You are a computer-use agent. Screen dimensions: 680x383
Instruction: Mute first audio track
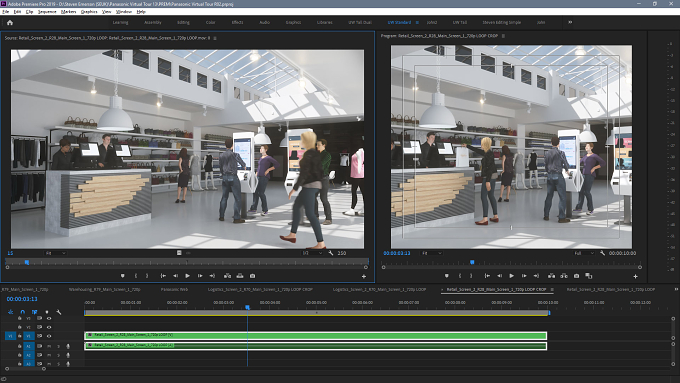point(49,346)
